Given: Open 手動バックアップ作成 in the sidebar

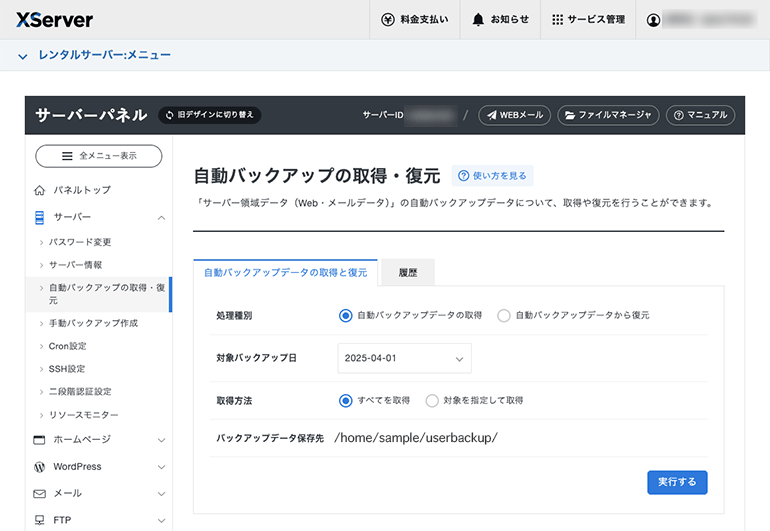Looking at the screenshot, I should coord(93,323).
